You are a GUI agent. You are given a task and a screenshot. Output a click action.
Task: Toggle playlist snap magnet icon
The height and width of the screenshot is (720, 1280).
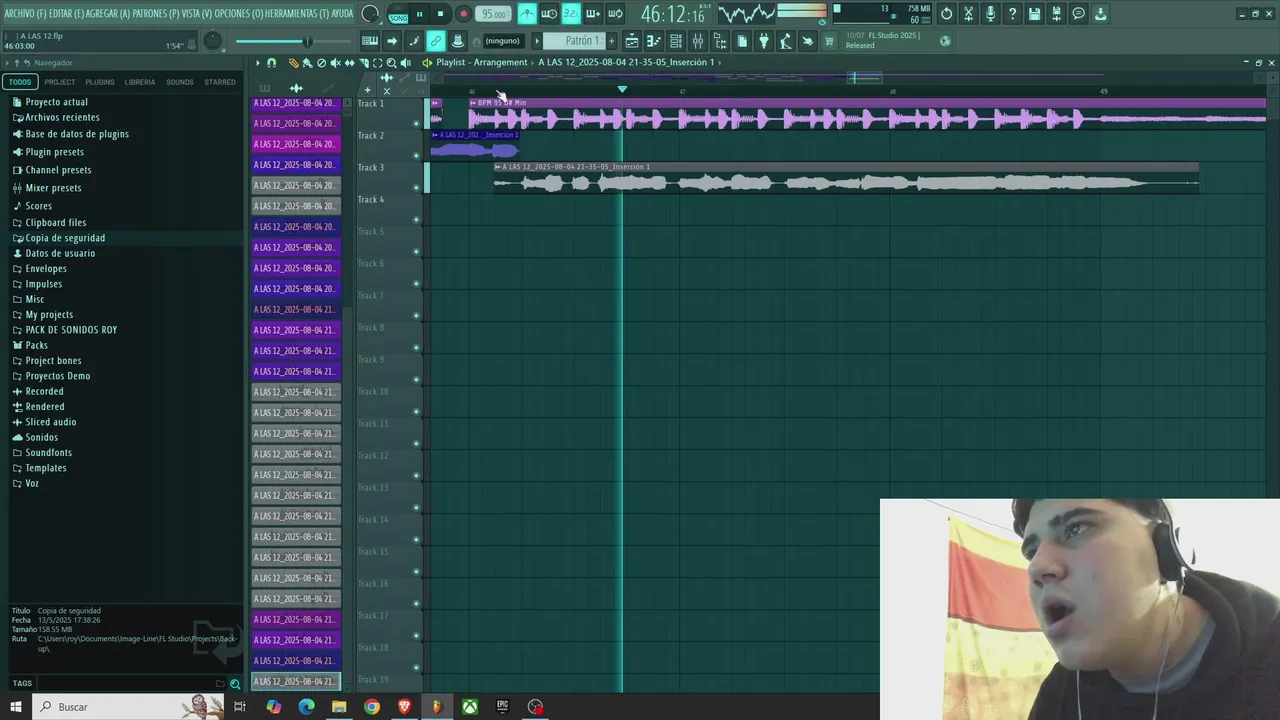click(271, 63)
